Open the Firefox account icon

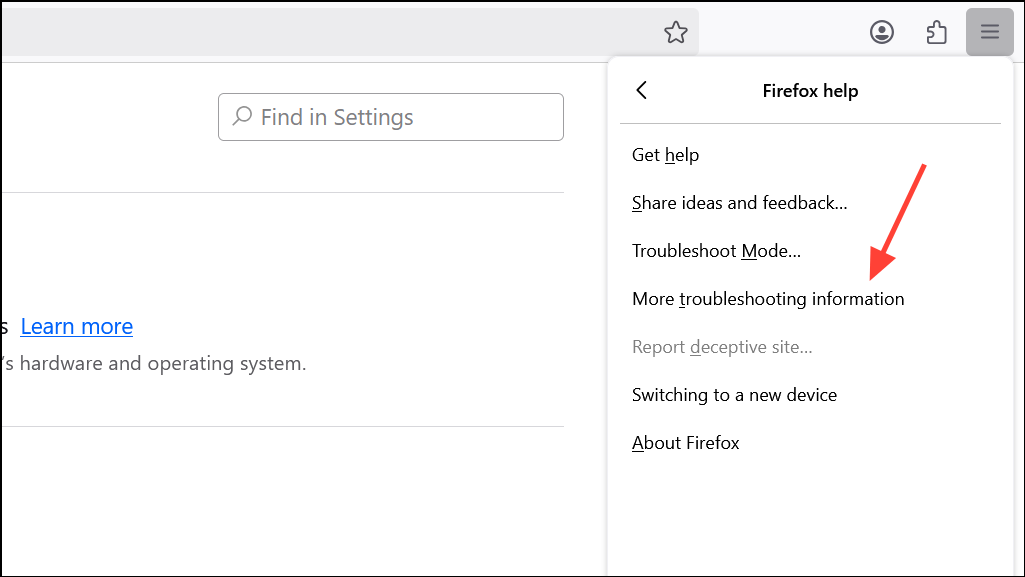pos(882,32)
